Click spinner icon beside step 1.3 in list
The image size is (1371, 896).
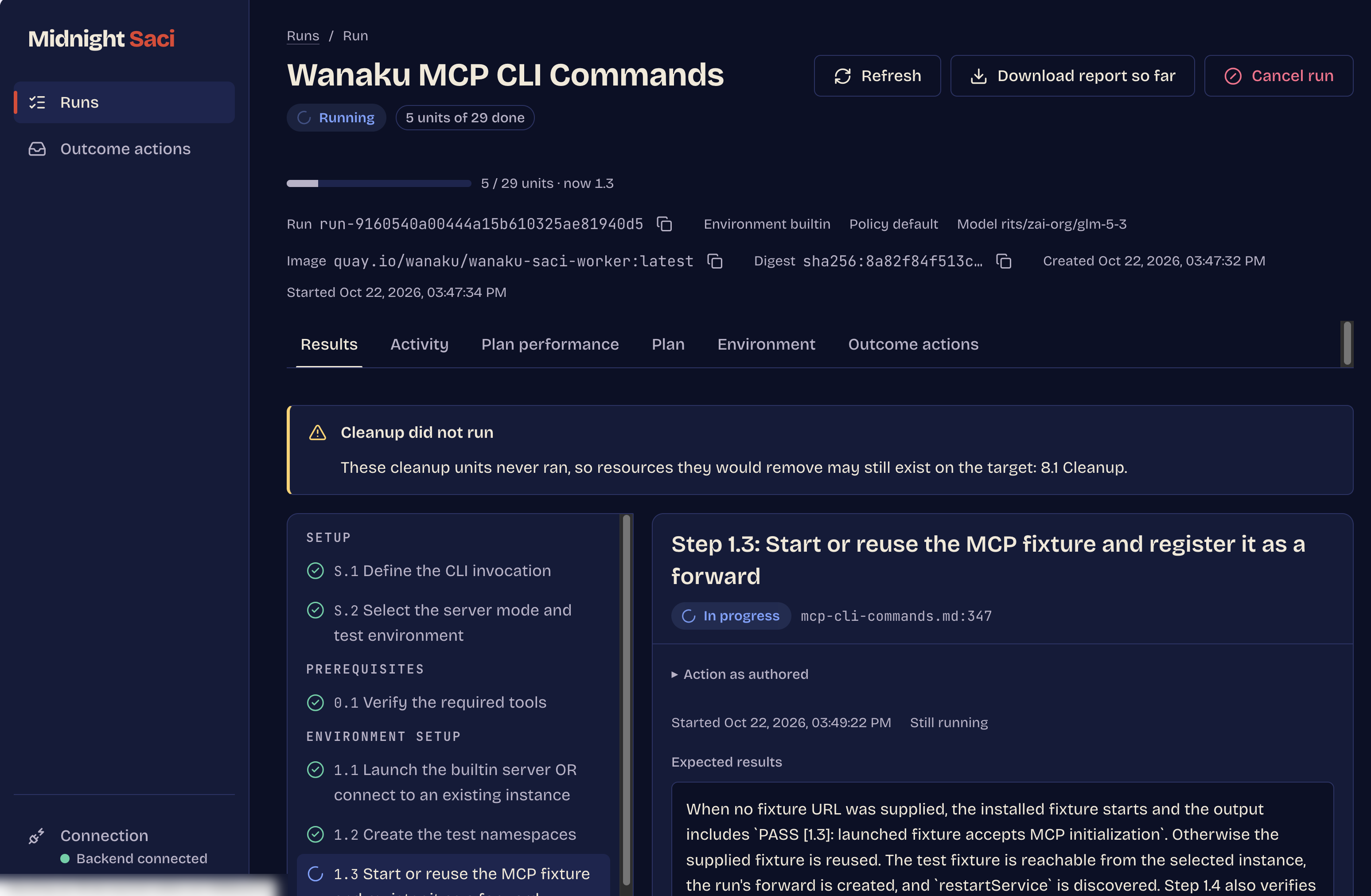point(315,874)
